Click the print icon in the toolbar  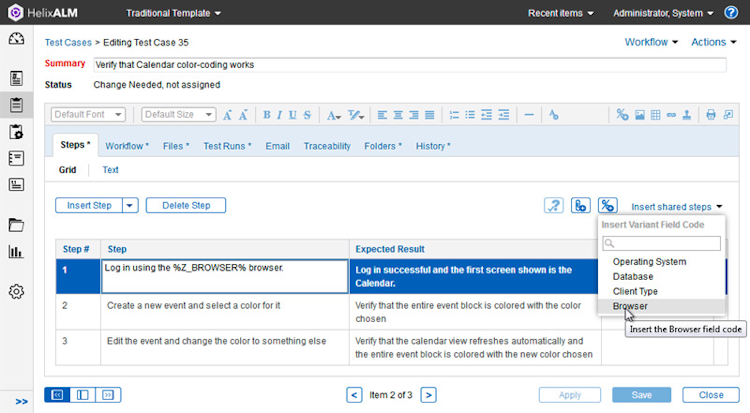tap(711, 115)
